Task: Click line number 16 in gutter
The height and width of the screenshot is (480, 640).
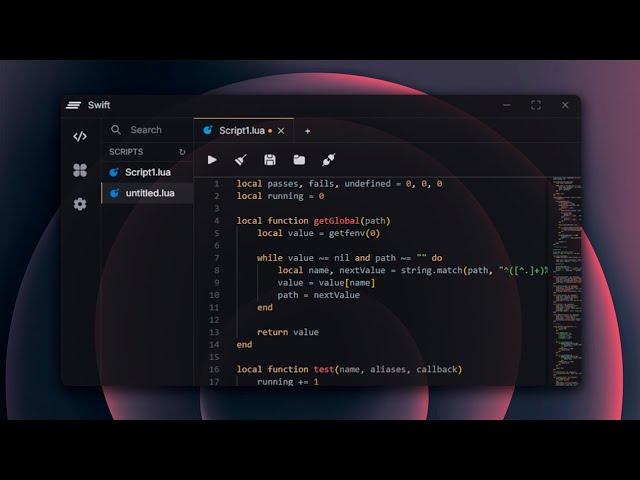Action: click(214, 369)
